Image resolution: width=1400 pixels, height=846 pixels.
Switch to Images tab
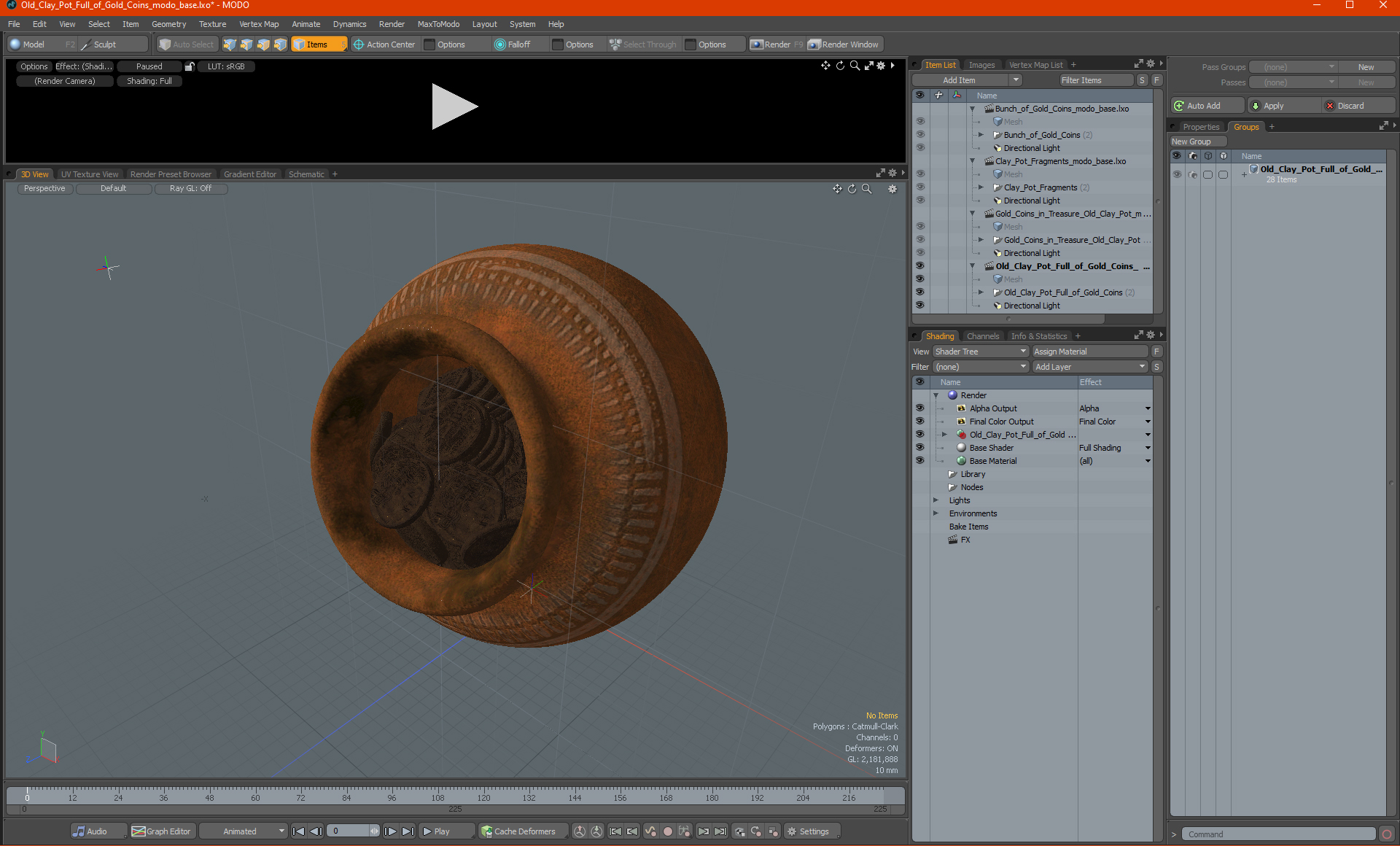pos(981,65)
